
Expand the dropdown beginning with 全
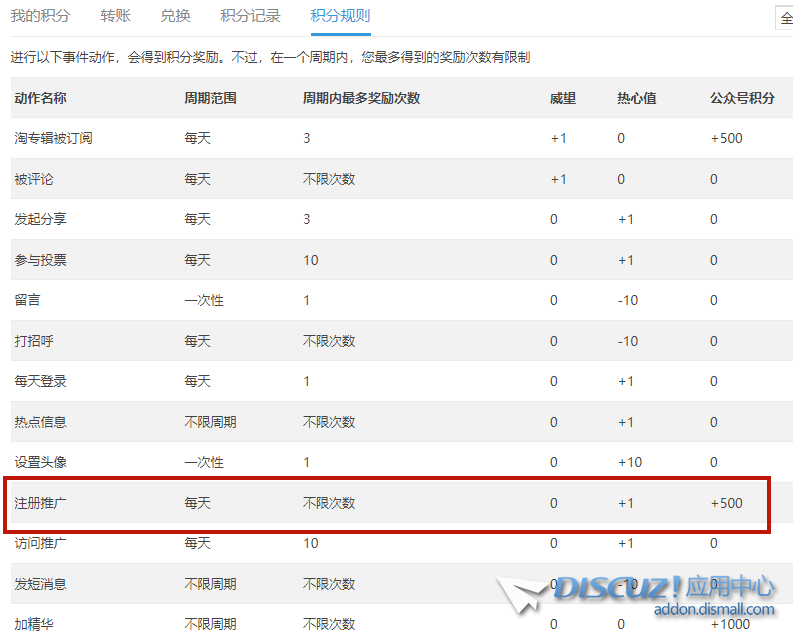784,18
